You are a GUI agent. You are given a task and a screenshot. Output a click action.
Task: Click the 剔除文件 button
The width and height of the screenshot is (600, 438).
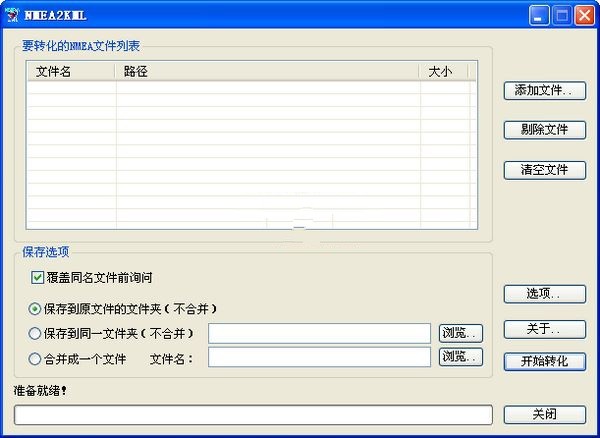pyautogui.click(x=545, y=130)
